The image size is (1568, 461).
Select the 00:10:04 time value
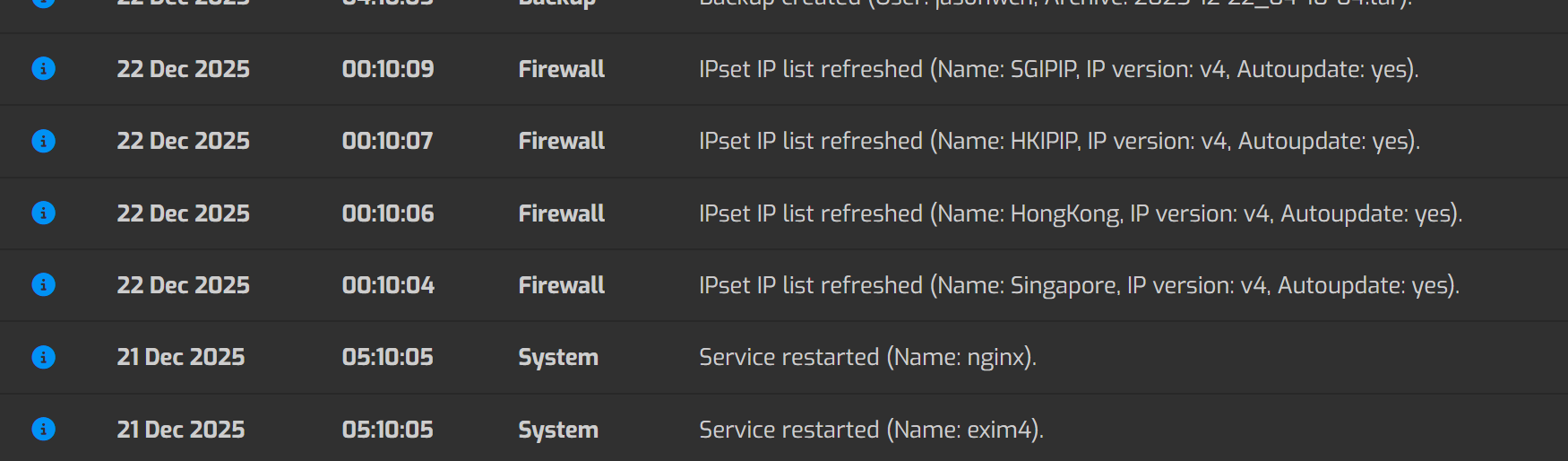click(x=388, y=285)
